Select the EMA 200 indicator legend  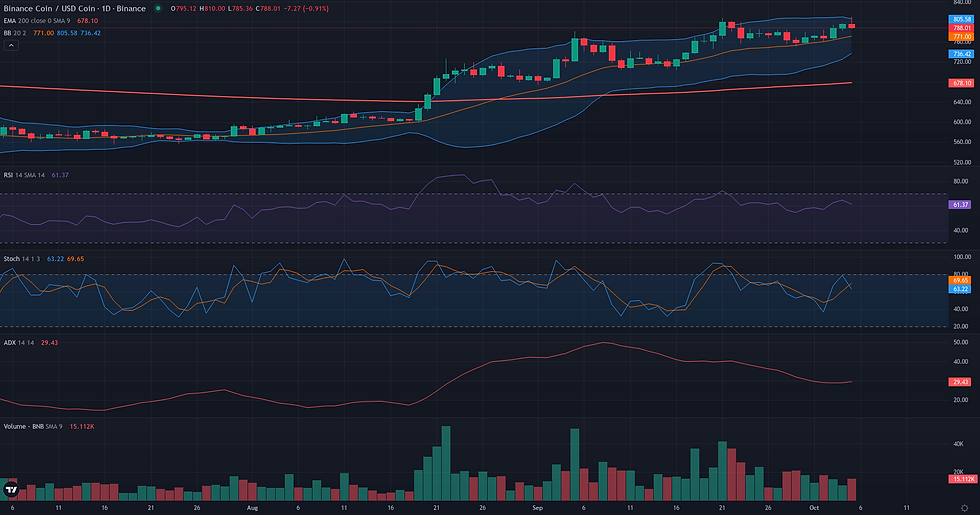pyautogui.click(x=37, y=21)
